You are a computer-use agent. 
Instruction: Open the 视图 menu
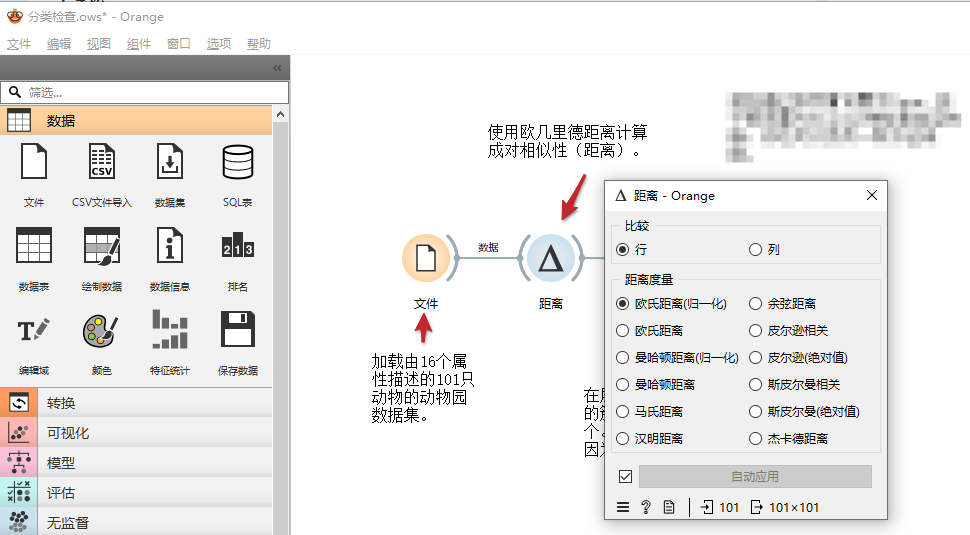click(x=98, y=44)
